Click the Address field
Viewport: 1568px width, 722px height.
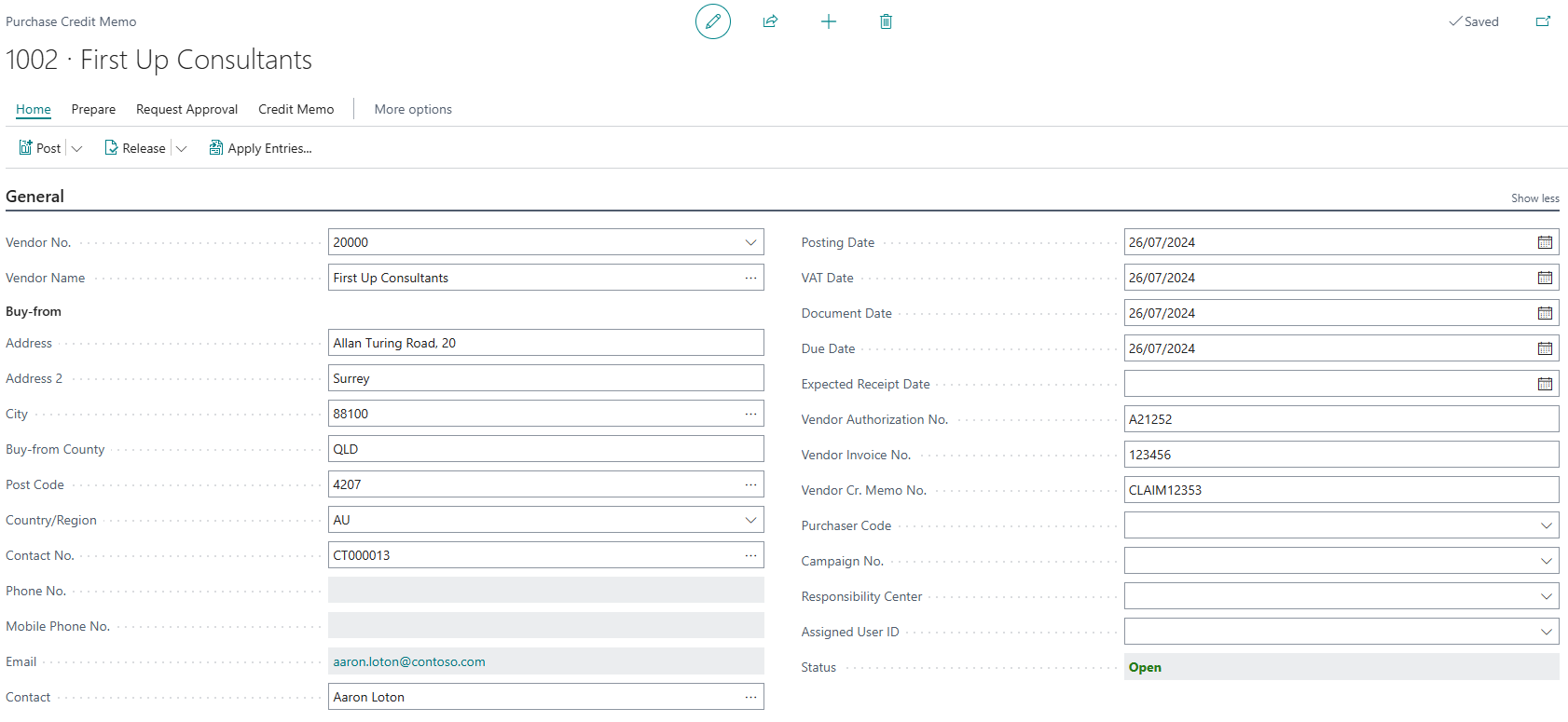pos(546,343)
